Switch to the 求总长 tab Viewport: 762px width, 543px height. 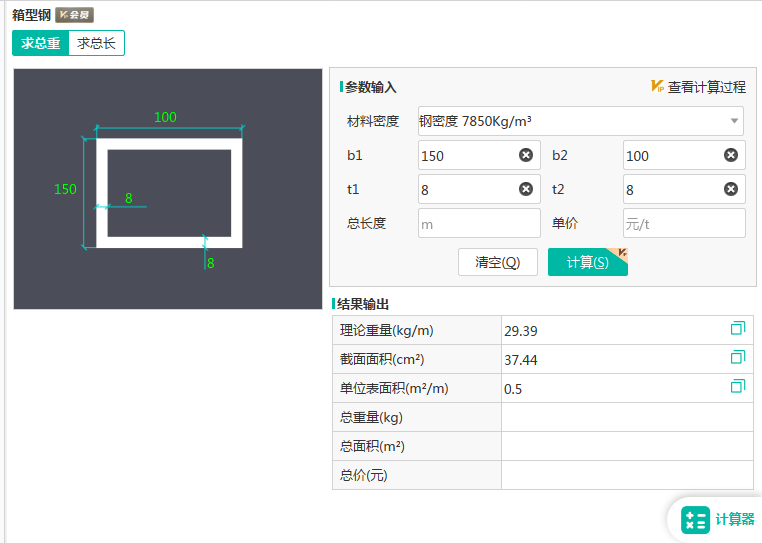96,43
